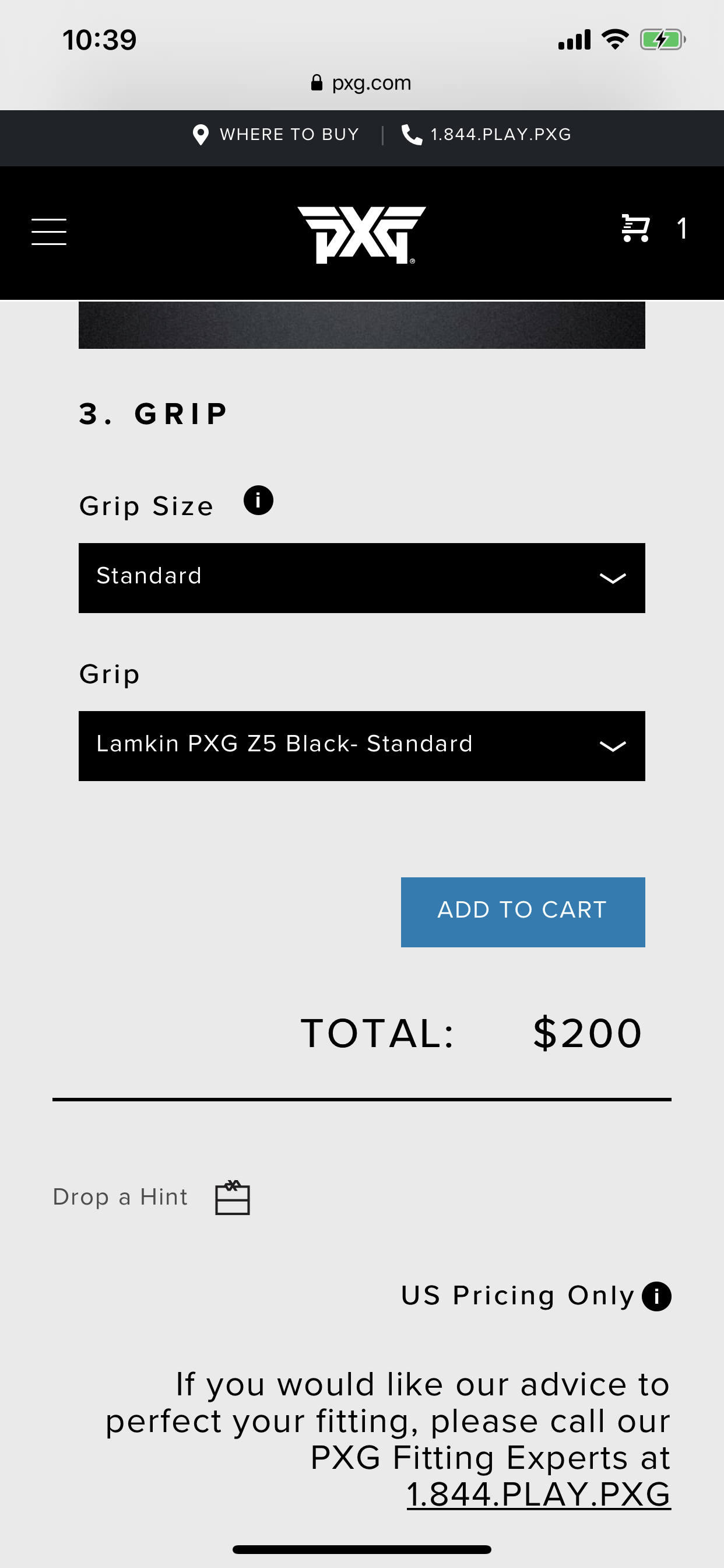Image resolution: width=724 pixels, height=1568 pixels.
Task: Tap the location pin icon
Action: pos(200,135)
